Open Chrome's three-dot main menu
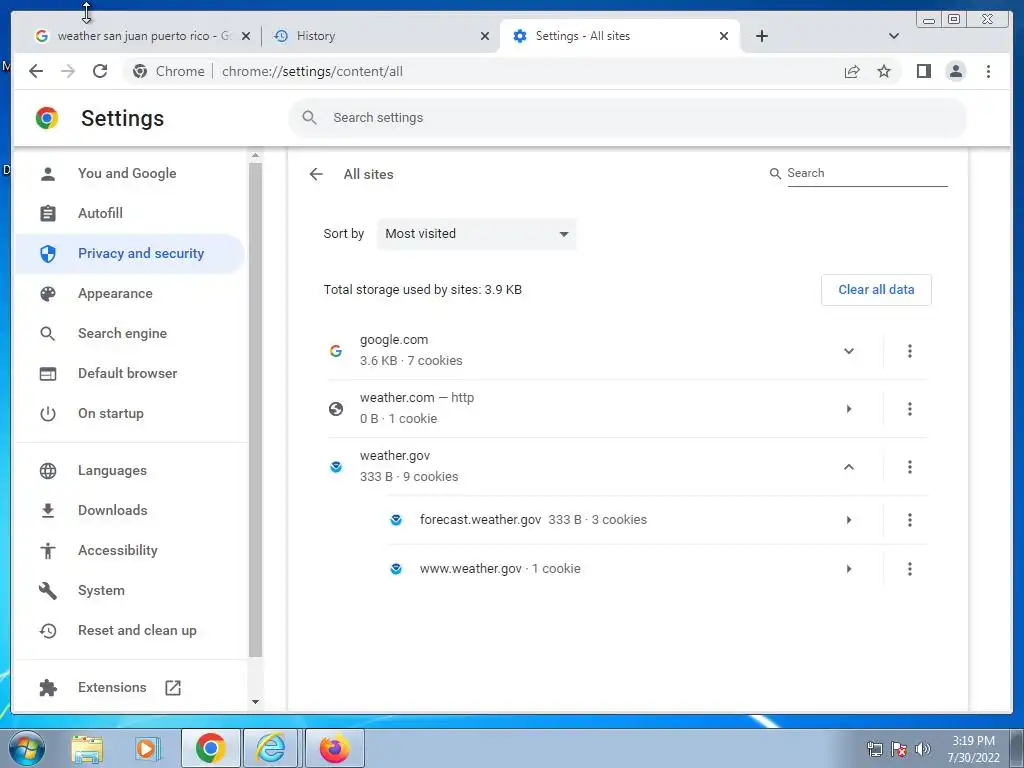This screenshot has width=1024, height=768. 988,71
